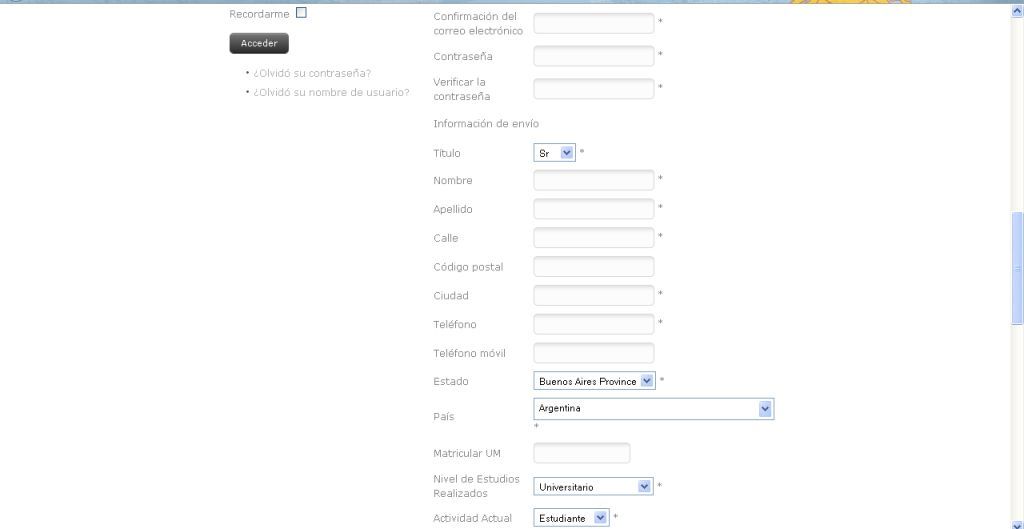
Task: Click the Teléfono móvil label
Action: pyautogui.click(x=469, y=353)
